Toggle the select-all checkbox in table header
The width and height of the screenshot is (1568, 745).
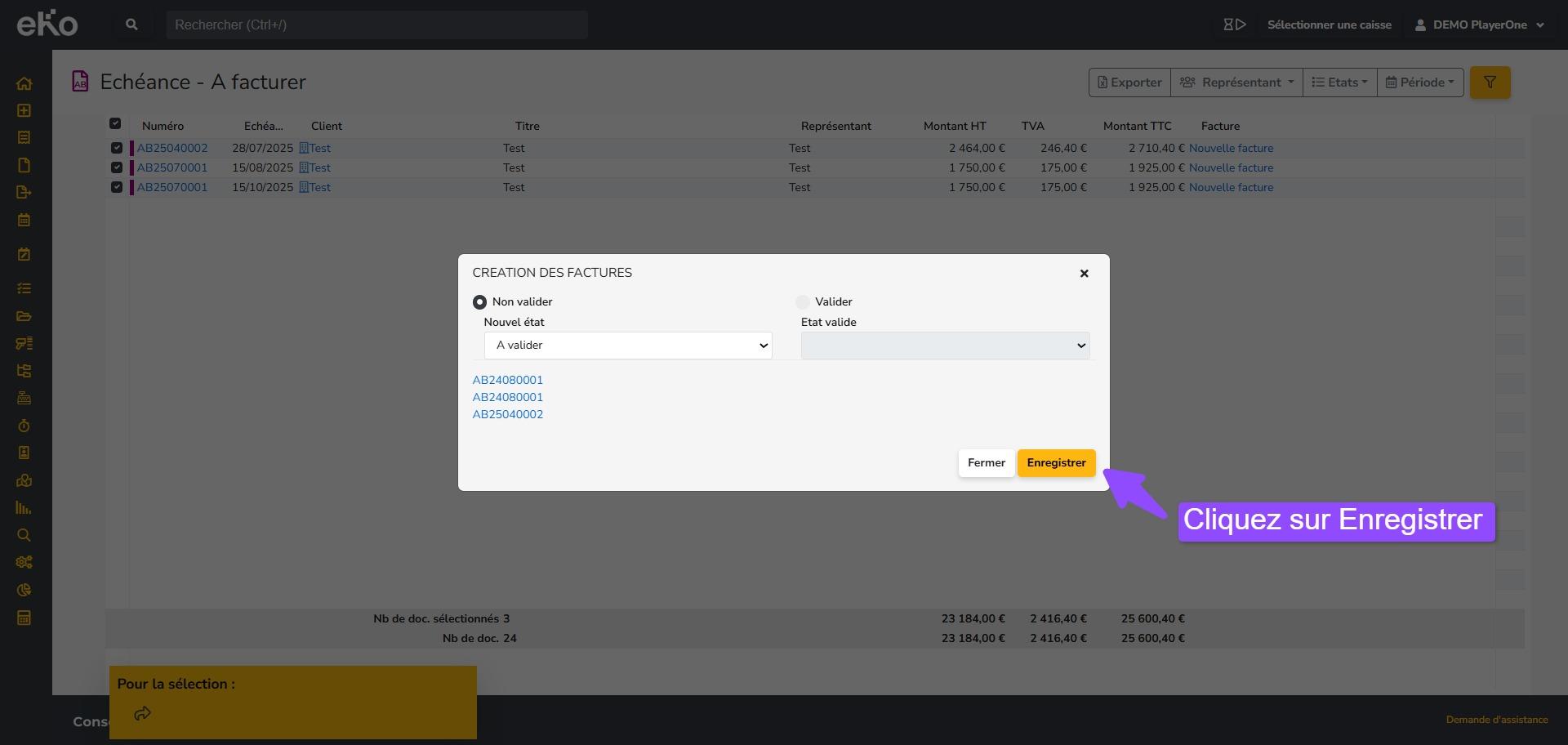click(x=115, y=124)
